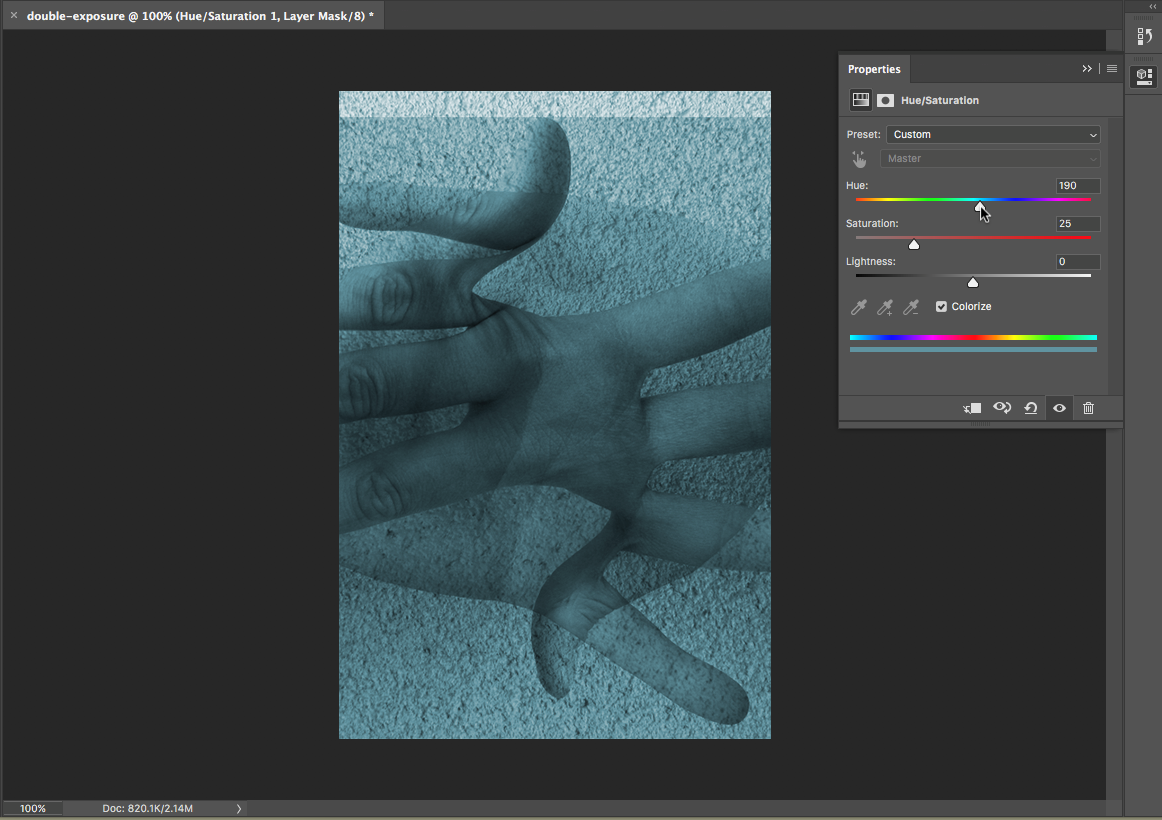Select the double-exposure document tab
This screenshot has width=1162, height=820.
tap(200, 16)
